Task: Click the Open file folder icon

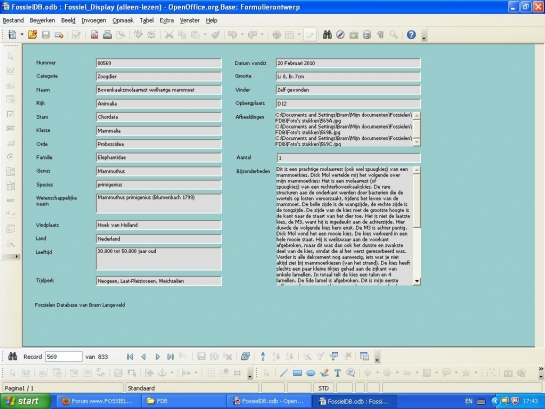Action: (x=32, y=34)
